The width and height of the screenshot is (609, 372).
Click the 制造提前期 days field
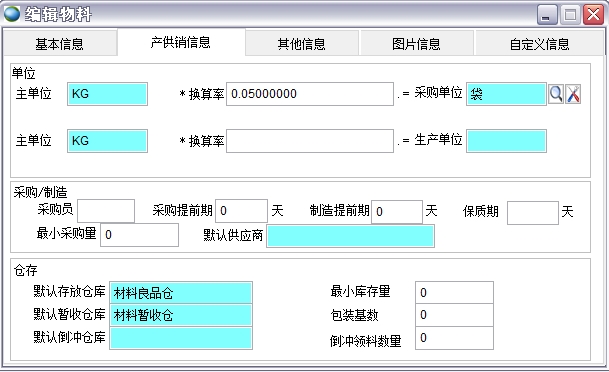point(397,211)
